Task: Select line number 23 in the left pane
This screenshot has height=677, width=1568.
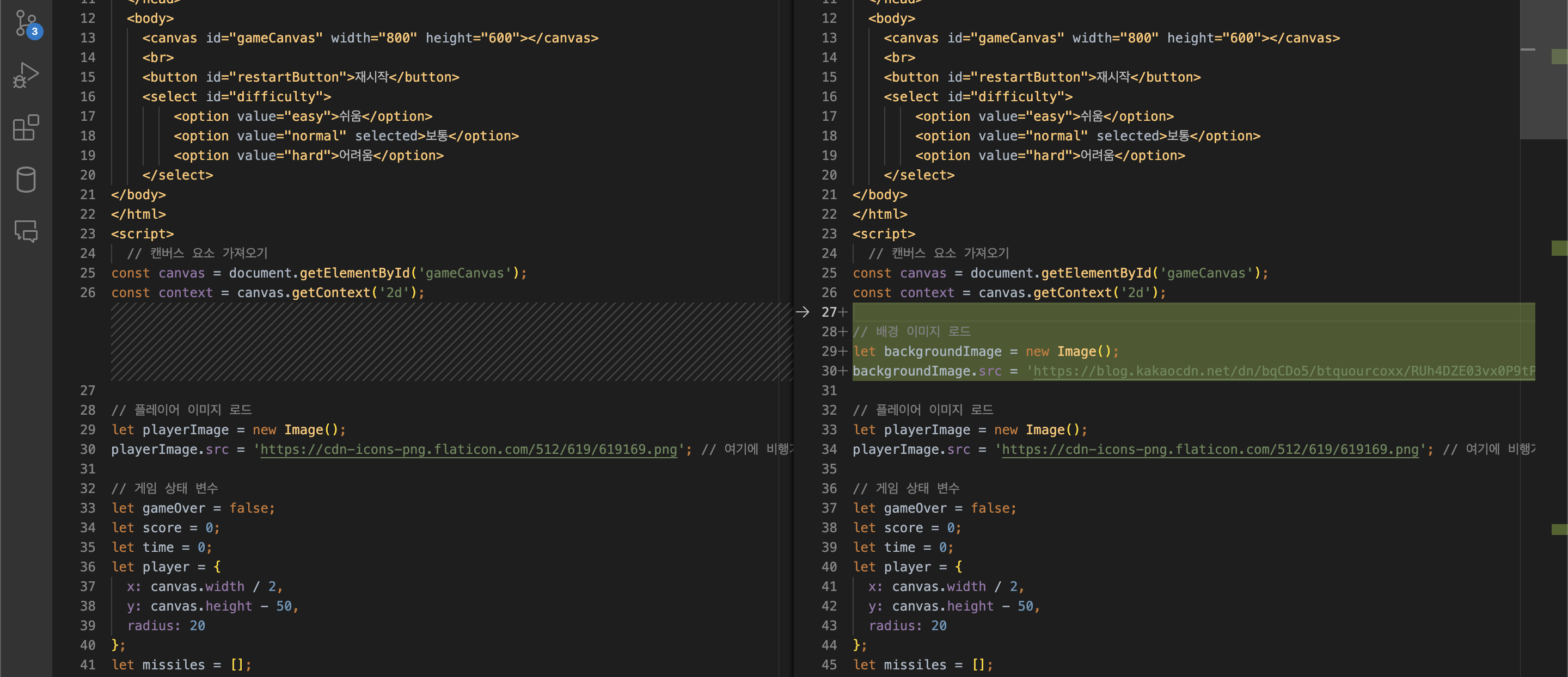Action: pyautogui.click(x=88, y=234)
